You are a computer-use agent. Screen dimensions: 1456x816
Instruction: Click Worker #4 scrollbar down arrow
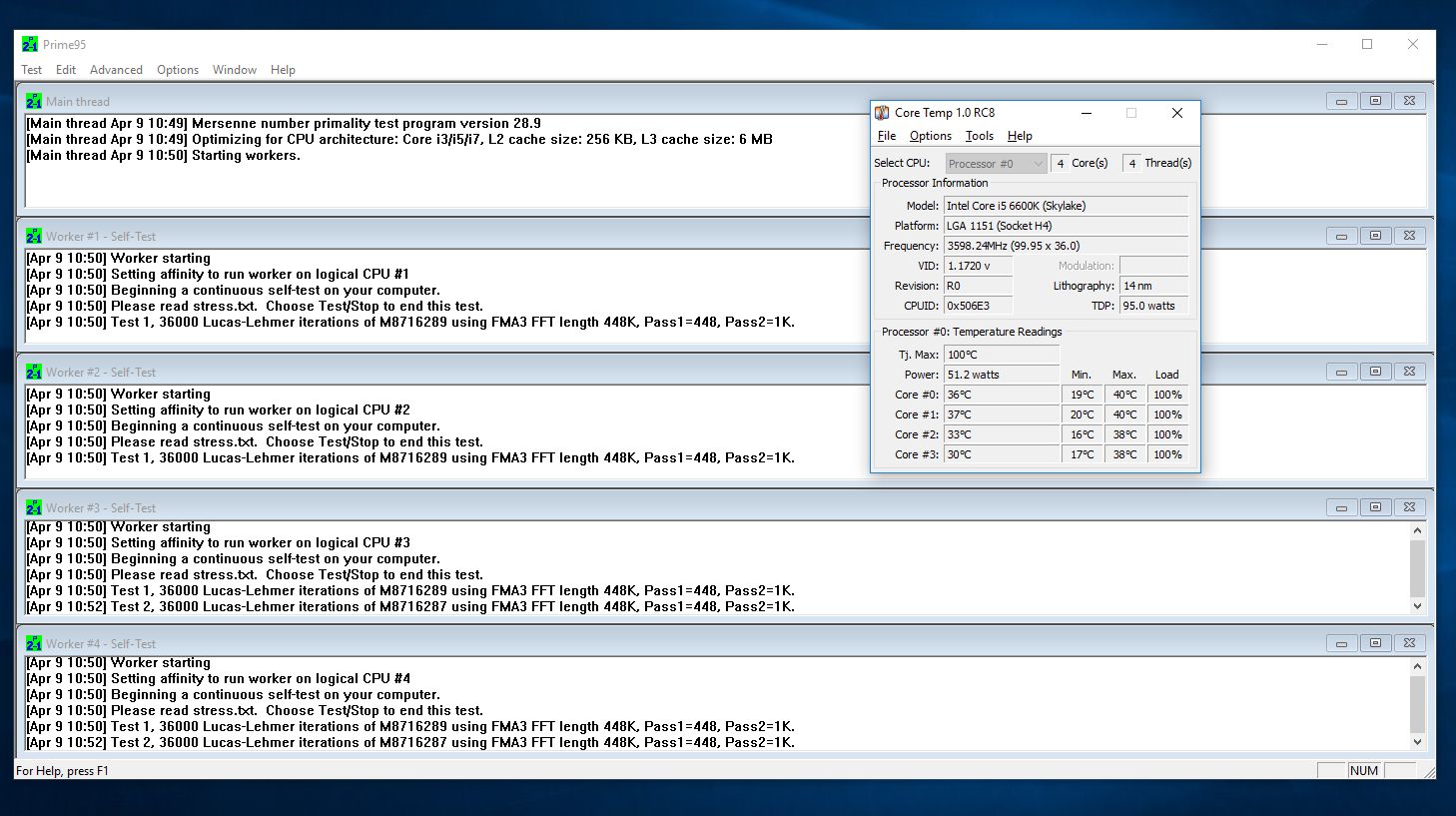pos(1417,742)
